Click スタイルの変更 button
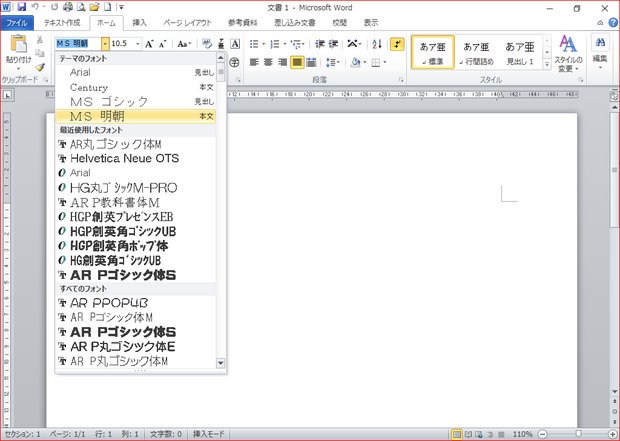The height and width of the screenshot is (441, 620). point(568,54)
